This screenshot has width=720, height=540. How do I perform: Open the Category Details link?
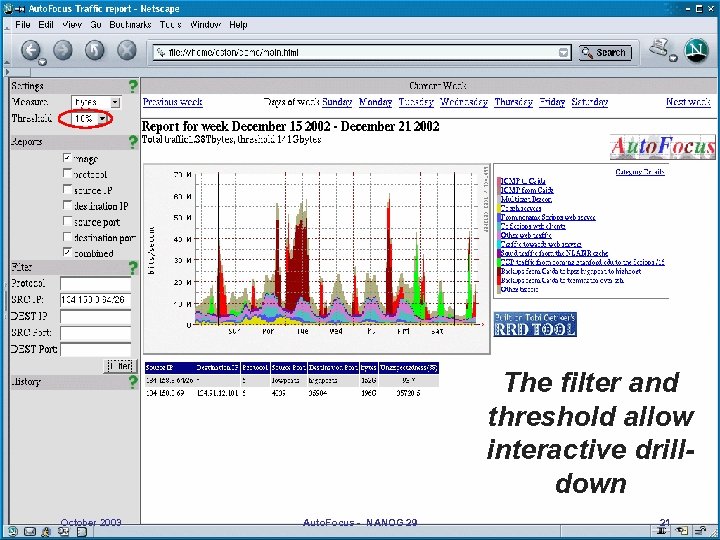pyautogui.click(x=640, y=172)
